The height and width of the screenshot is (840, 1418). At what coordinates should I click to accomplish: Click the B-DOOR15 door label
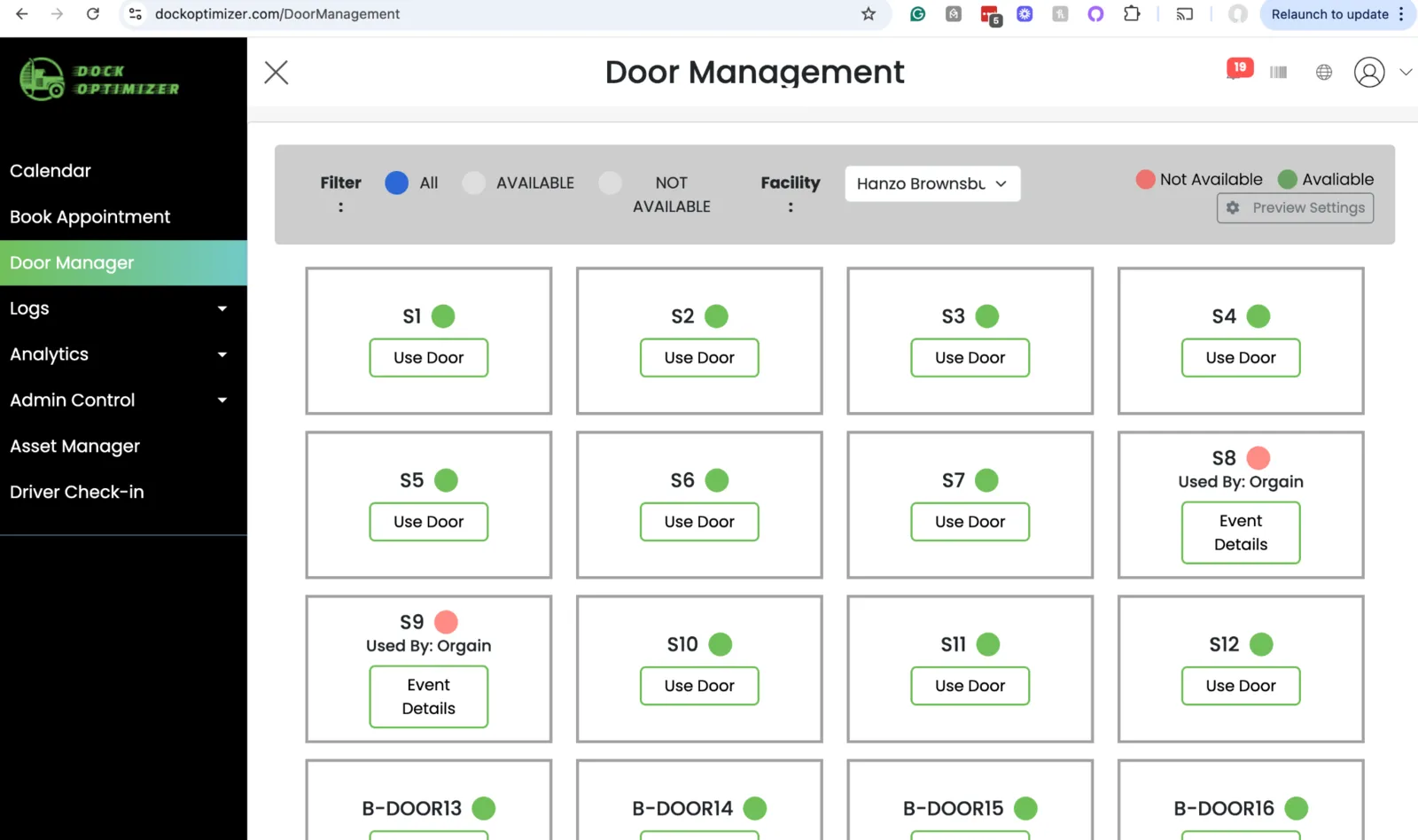(954, 808)
